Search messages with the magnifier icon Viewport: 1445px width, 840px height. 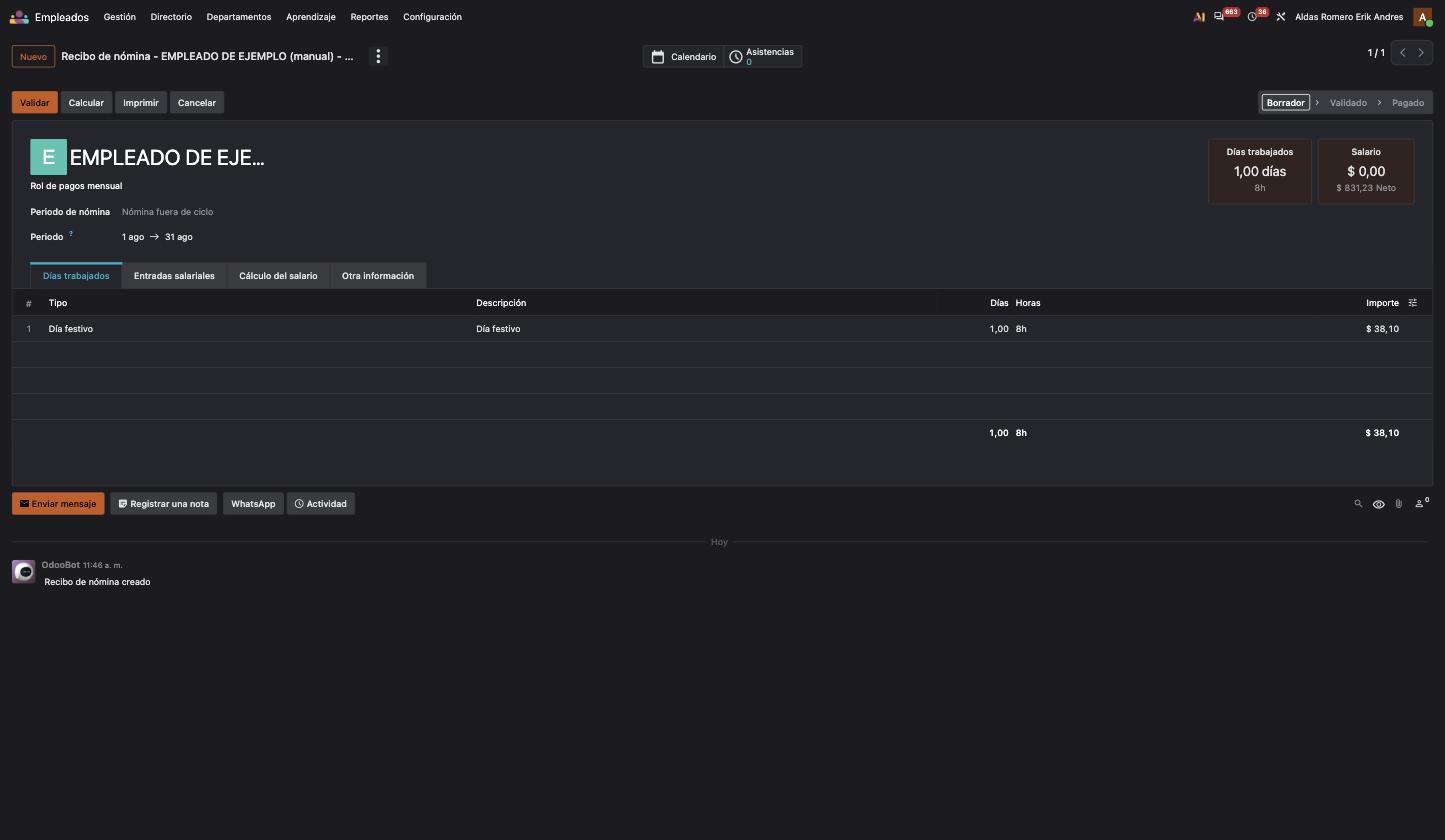(x=1358, y=504)
